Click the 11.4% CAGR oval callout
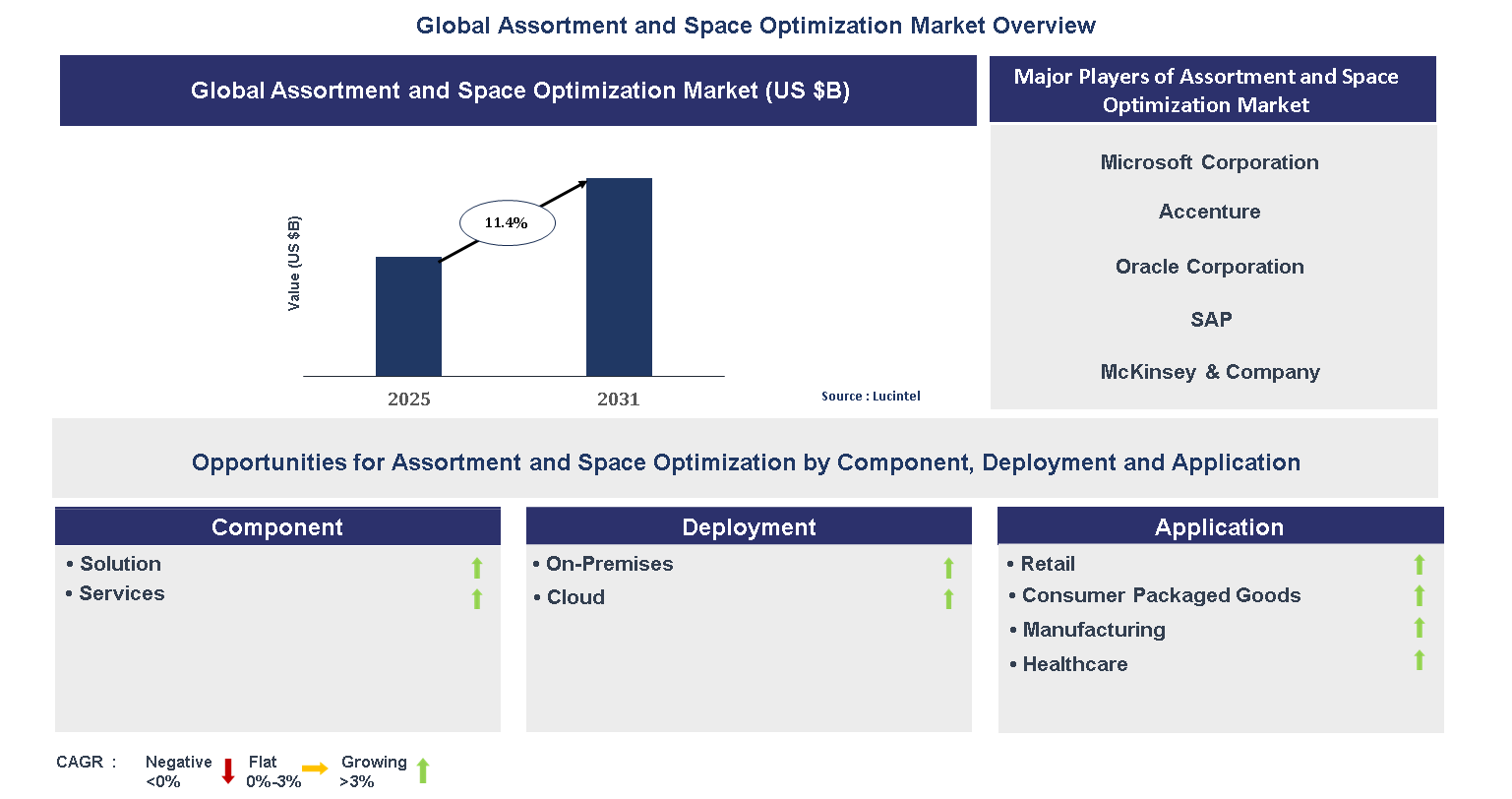Image resolution: width=1512 pixels, height=799 pixels. click(x=507, y=222)
